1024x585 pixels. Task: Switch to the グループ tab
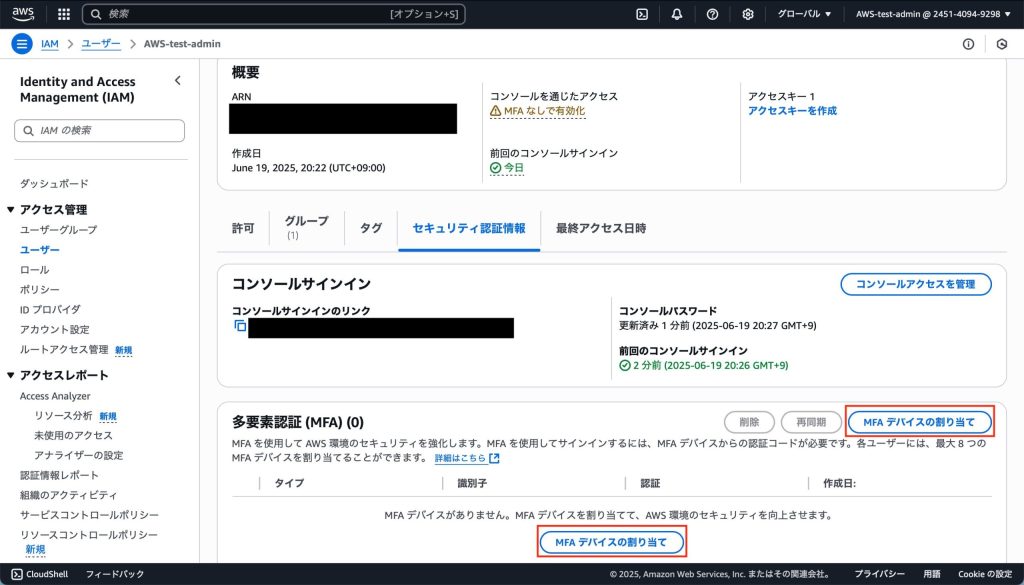point(306,228)
